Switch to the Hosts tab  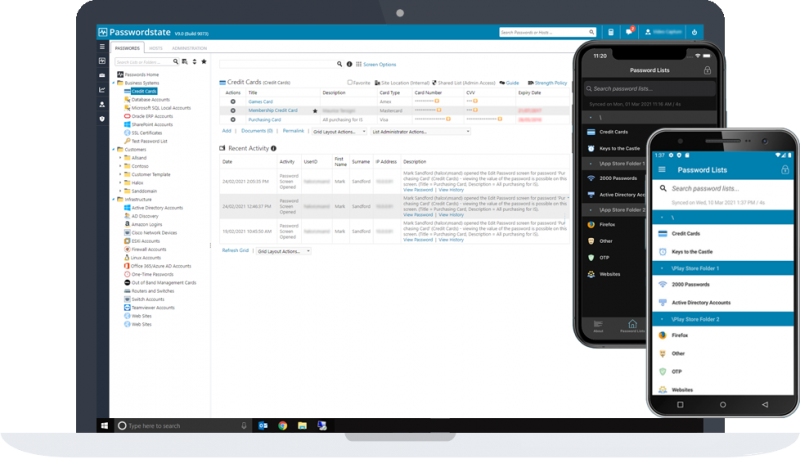click(x=156, y=48)
